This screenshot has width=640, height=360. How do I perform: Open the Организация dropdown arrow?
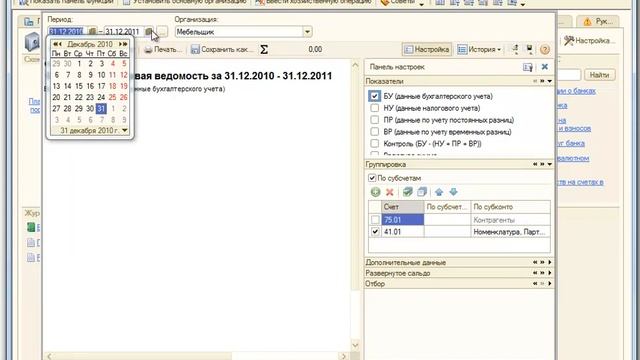pyautogui.click(x=307, y=32)
